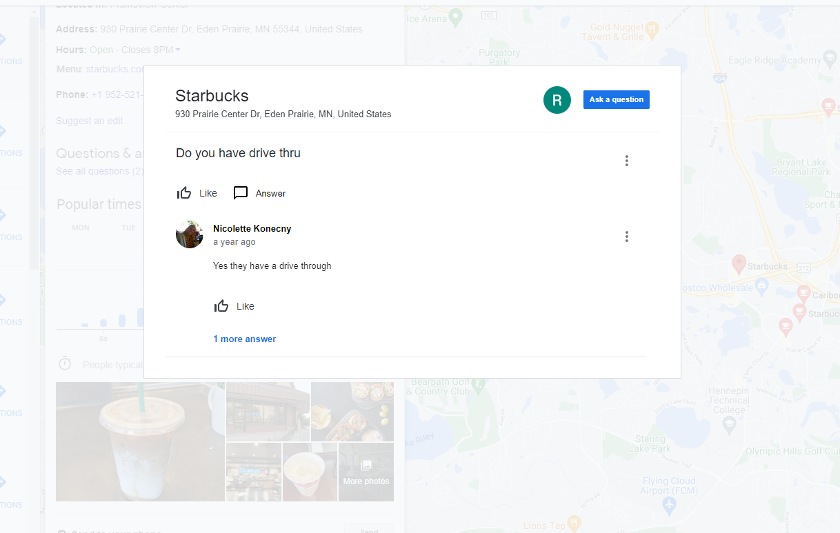Click Hennepin Technical College map marker
840x533 pixels.
[x=729, y=425]
